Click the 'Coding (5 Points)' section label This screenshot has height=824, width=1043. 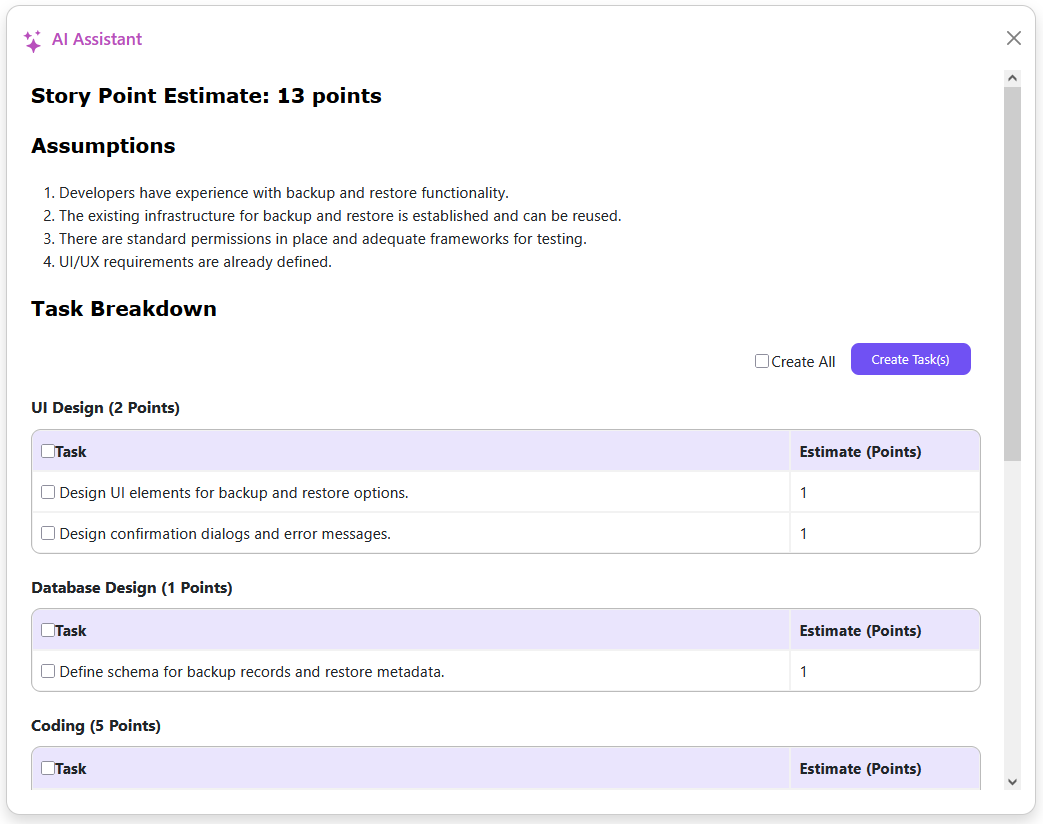coord(96,726)
